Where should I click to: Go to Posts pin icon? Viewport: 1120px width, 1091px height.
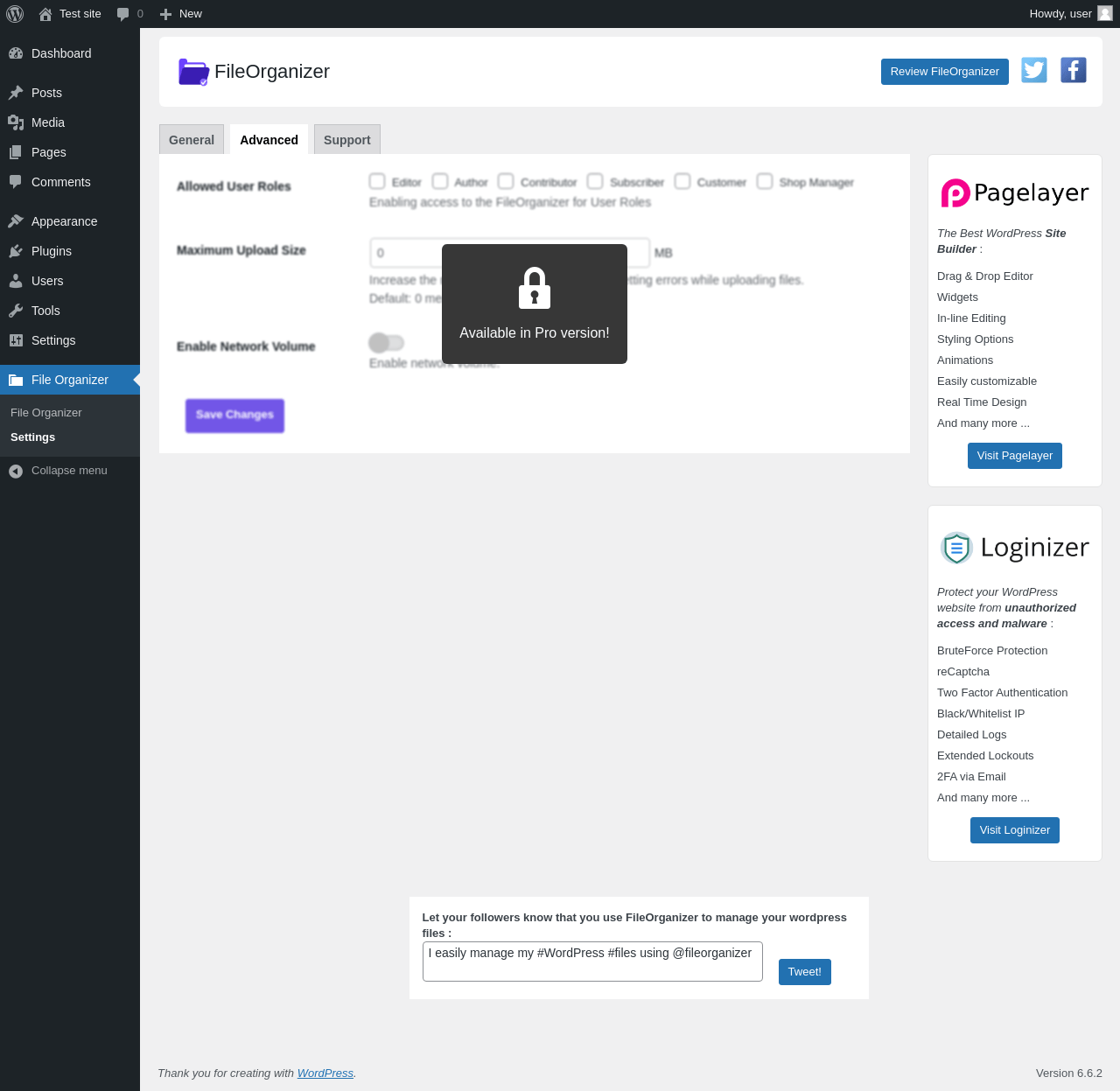coord(16,93)
